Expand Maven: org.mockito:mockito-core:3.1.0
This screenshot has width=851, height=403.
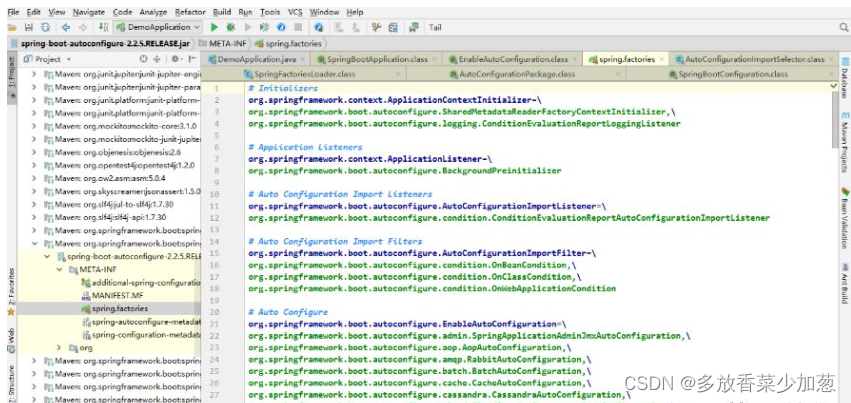pyautogui.click(x=34, y=126)
